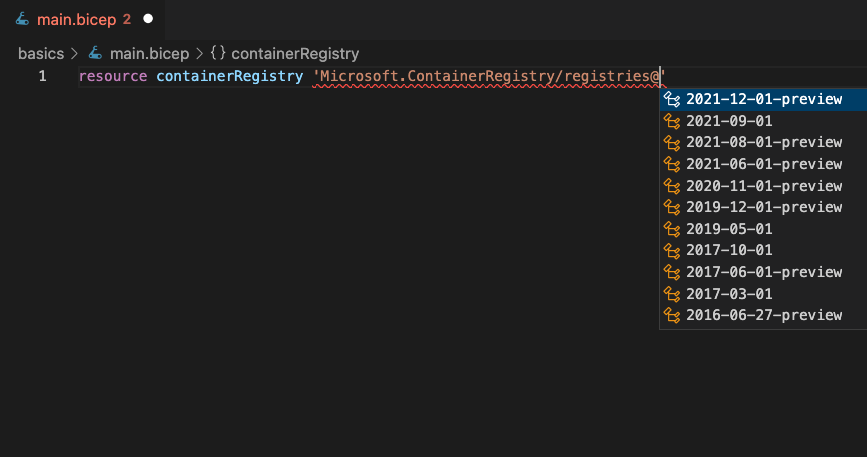
Task: Click the Bicep icon in the breadcrumb bar
Action: tap(96, 53)
